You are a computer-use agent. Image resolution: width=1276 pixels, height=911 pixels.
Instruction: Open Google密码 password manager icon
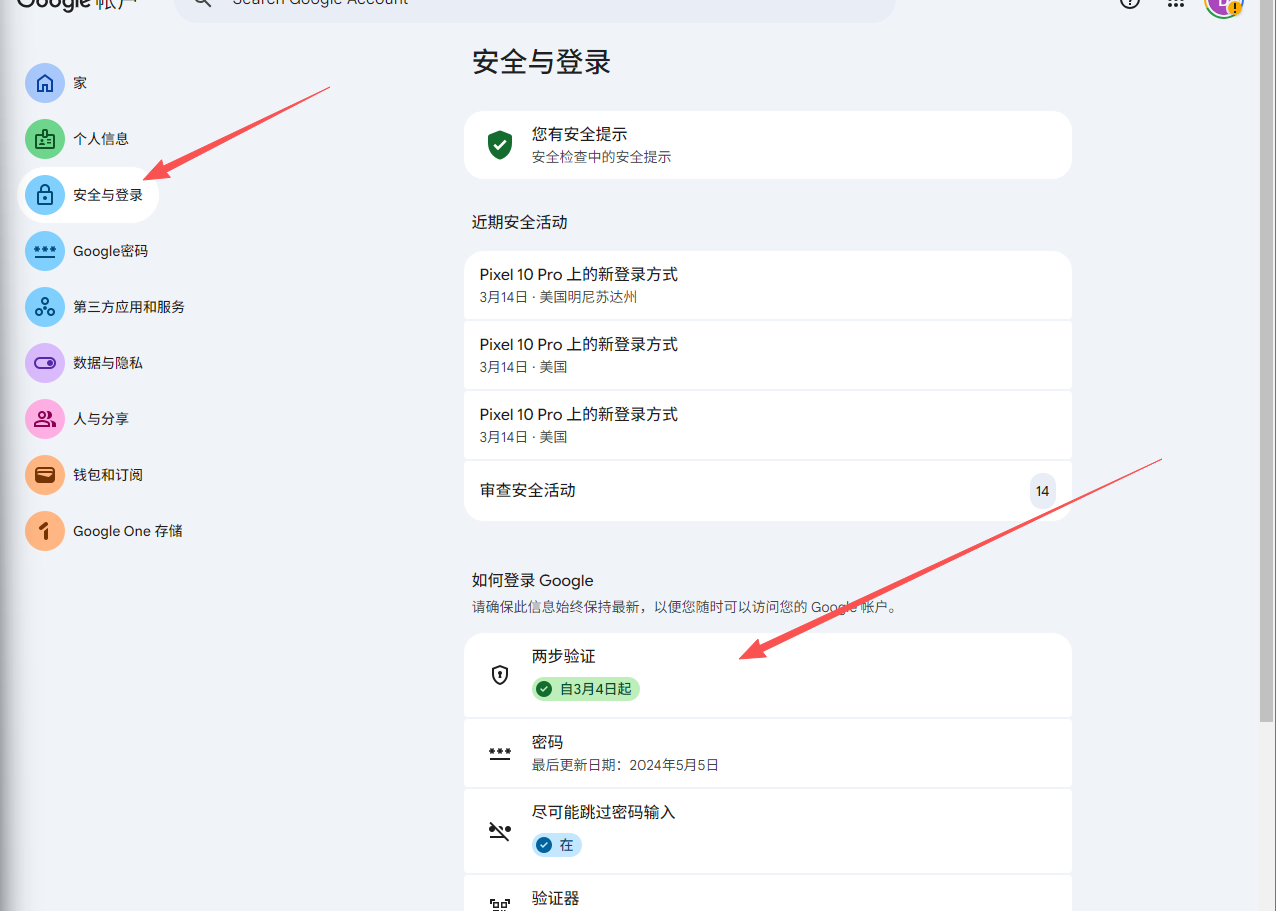(45, 251)
